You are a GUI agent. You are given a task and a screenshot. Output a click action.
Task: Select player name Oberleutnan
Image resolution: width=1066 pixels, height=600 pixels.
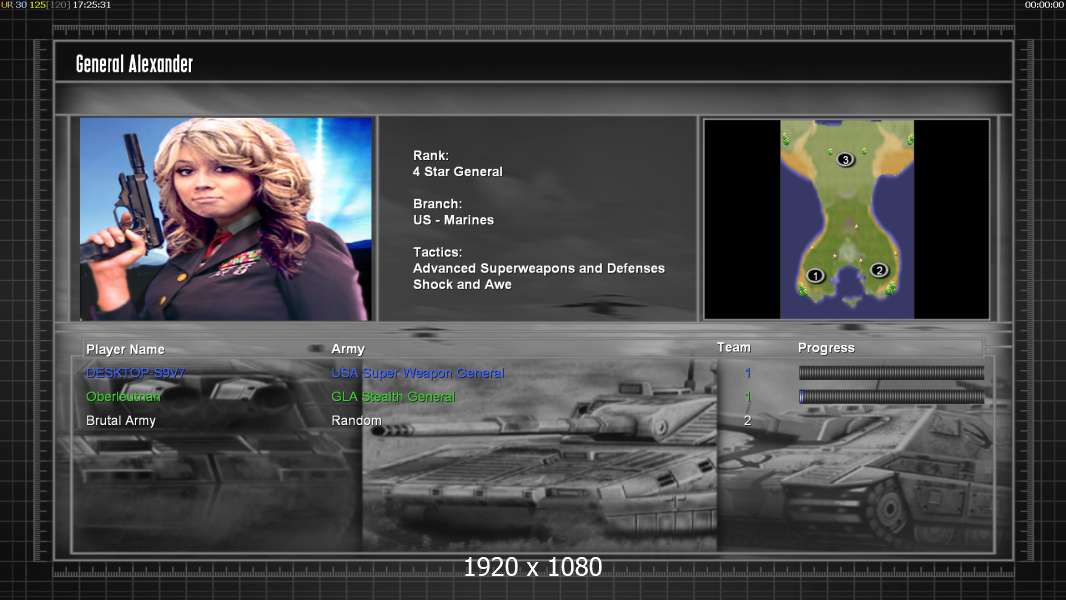123,396
